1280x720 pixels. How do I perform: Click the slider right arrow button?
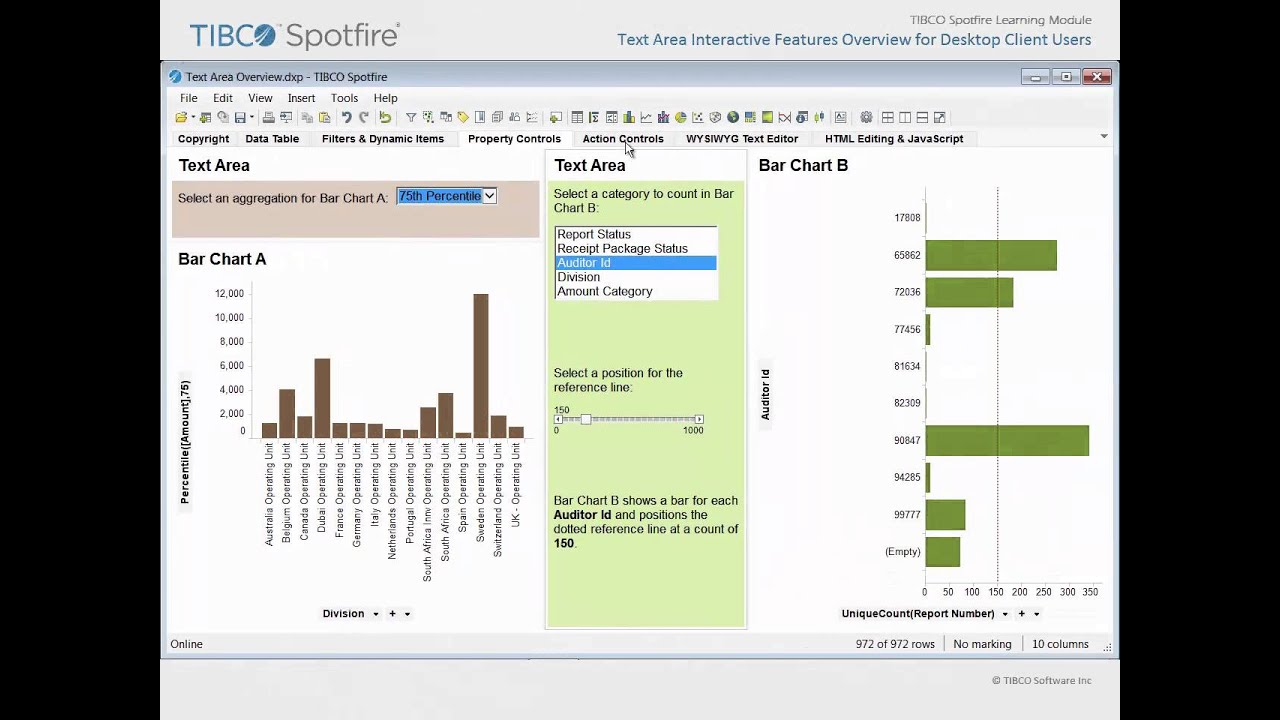(699, 419)
